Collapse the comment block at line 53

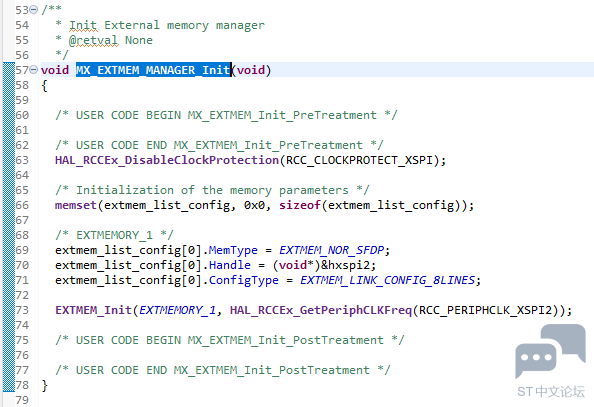pos(34,9)
